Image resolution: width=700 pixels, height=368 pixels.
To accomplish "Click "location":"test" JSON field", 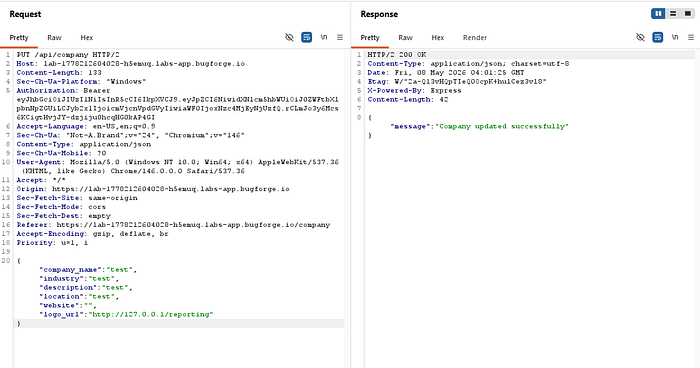I will pyautogui.click(x=79, y=296).
